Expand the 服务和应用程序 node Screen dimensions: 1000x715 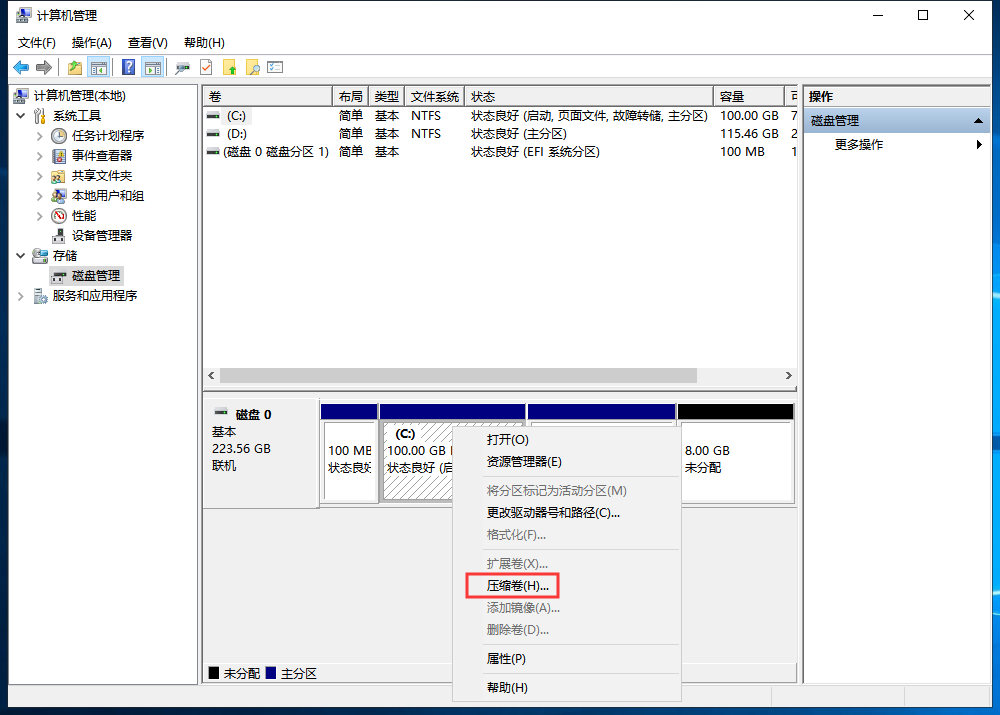(21, 296)
